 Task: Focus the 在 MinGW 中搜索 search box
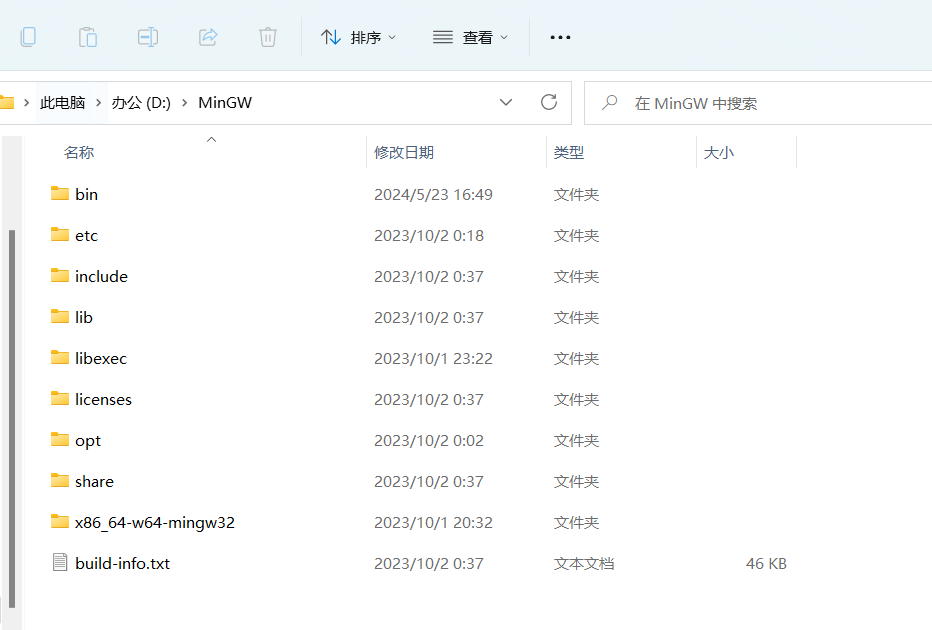point(758,103)
